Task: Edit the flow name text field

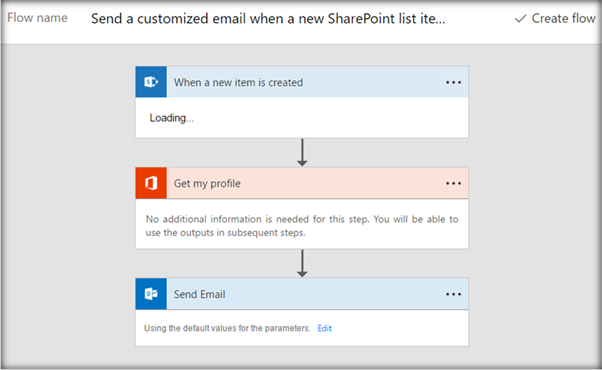Action: [x=268, y=18]
